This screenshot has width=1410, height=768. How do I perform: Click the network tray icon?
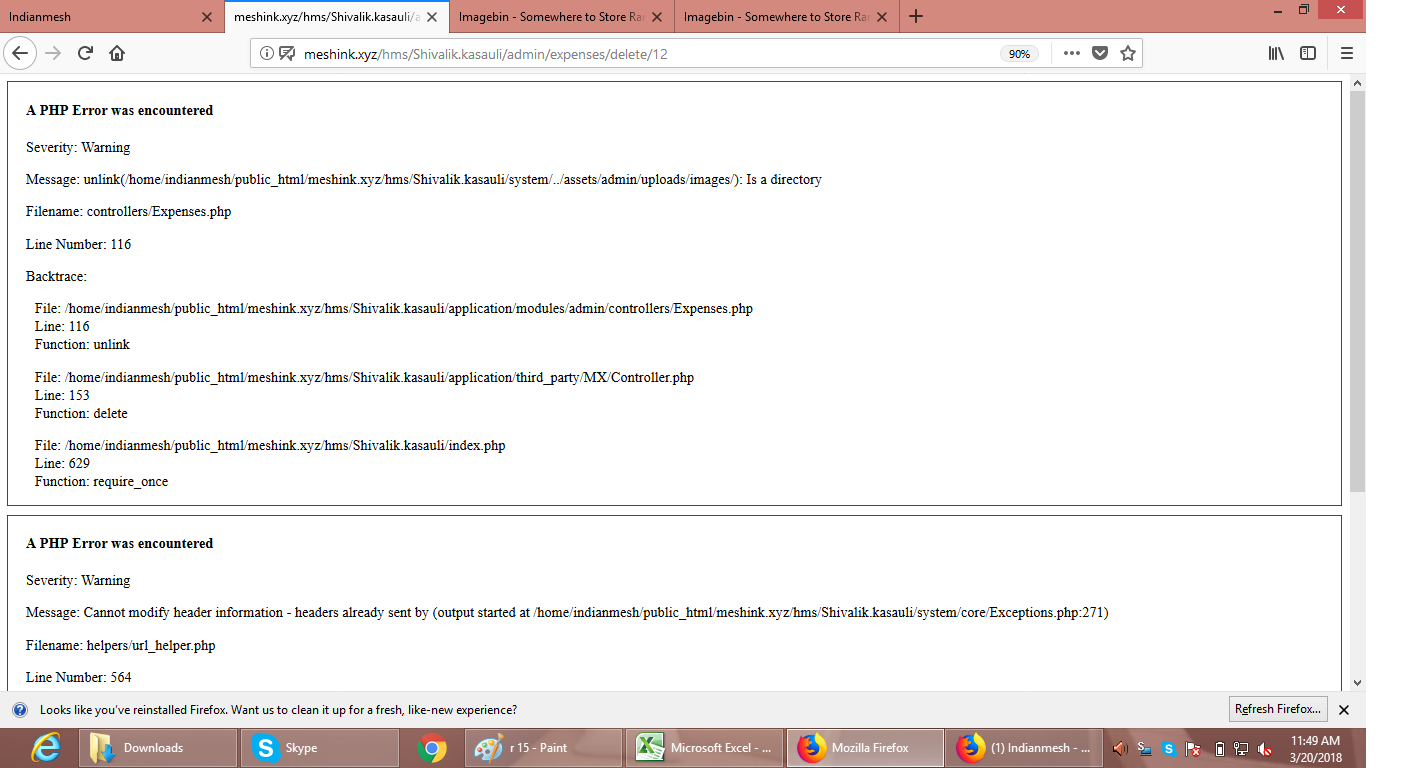[1241, 748]
